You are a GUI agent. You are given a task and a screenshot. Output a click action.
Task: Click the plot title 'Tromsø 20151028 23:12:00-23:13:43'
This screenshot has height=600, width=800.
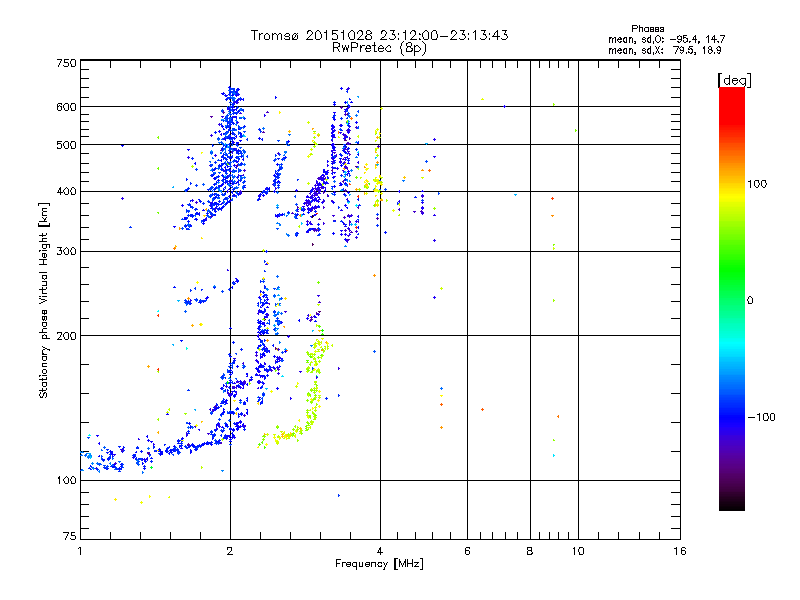pyautogui.click(x=379, y=35)
